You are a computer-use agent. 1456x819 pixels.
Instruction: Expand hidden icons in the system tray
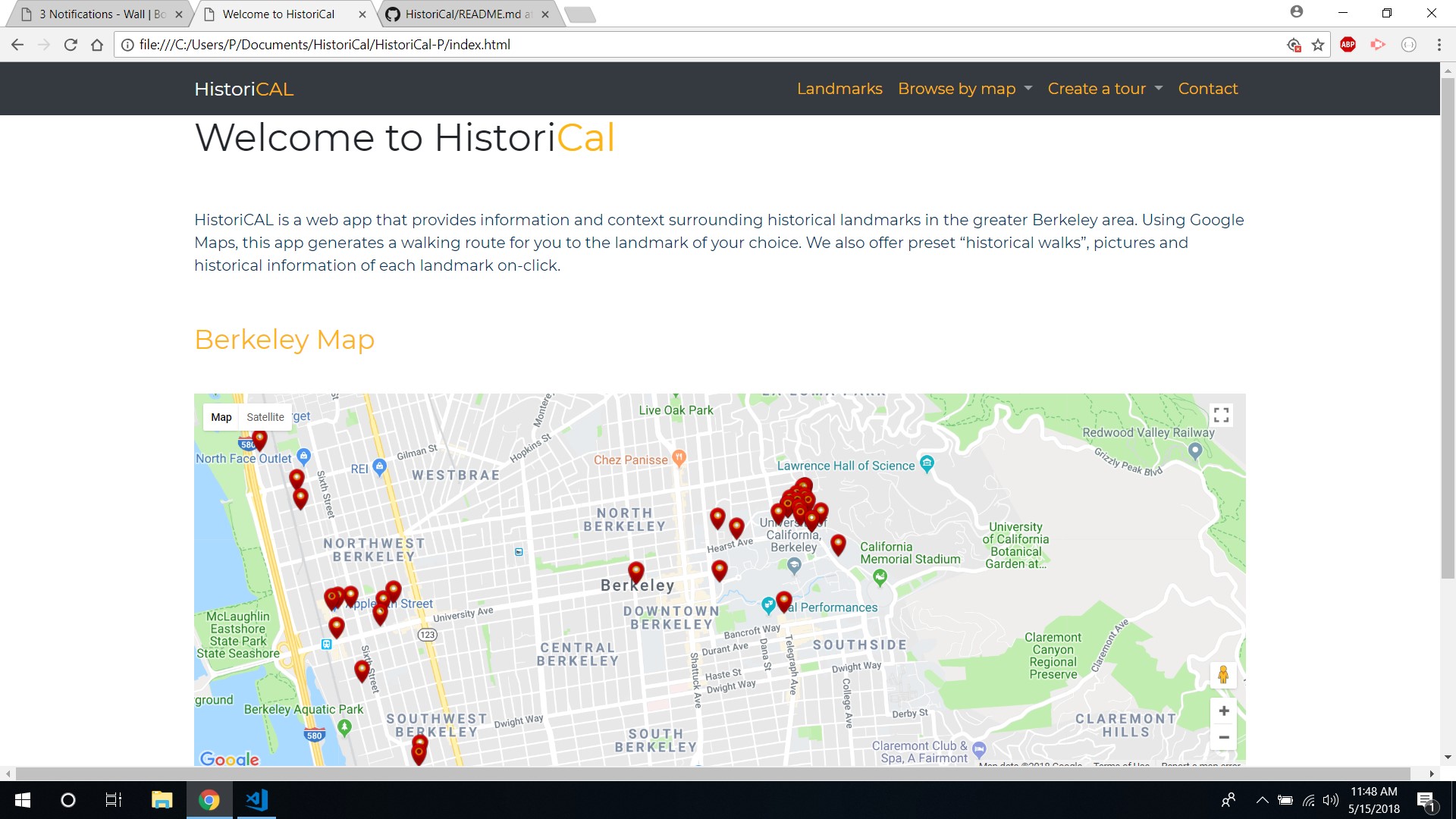(x=1262, y=799)
